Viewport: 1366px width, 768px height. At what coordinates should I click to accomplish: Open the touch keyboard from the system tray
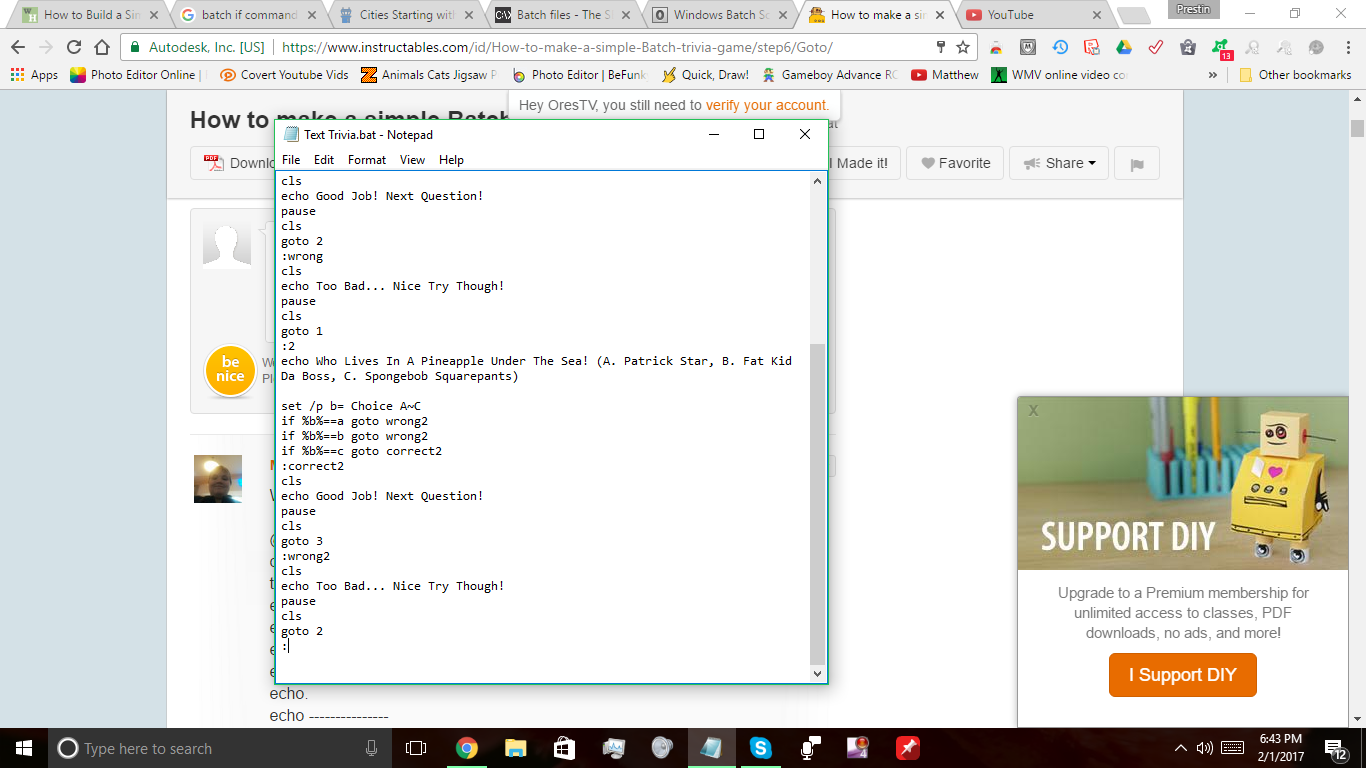(1232, 748)
